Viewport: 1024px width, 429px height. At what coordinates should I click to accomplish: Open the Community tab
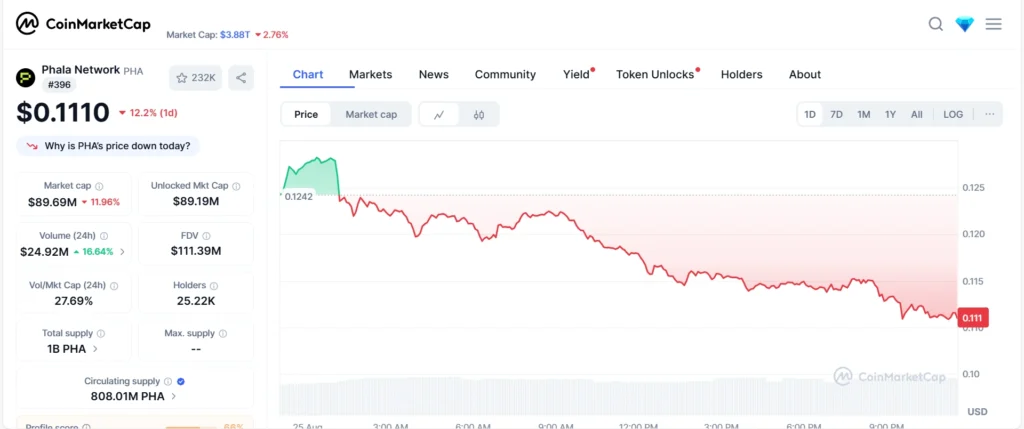[505, 74]
